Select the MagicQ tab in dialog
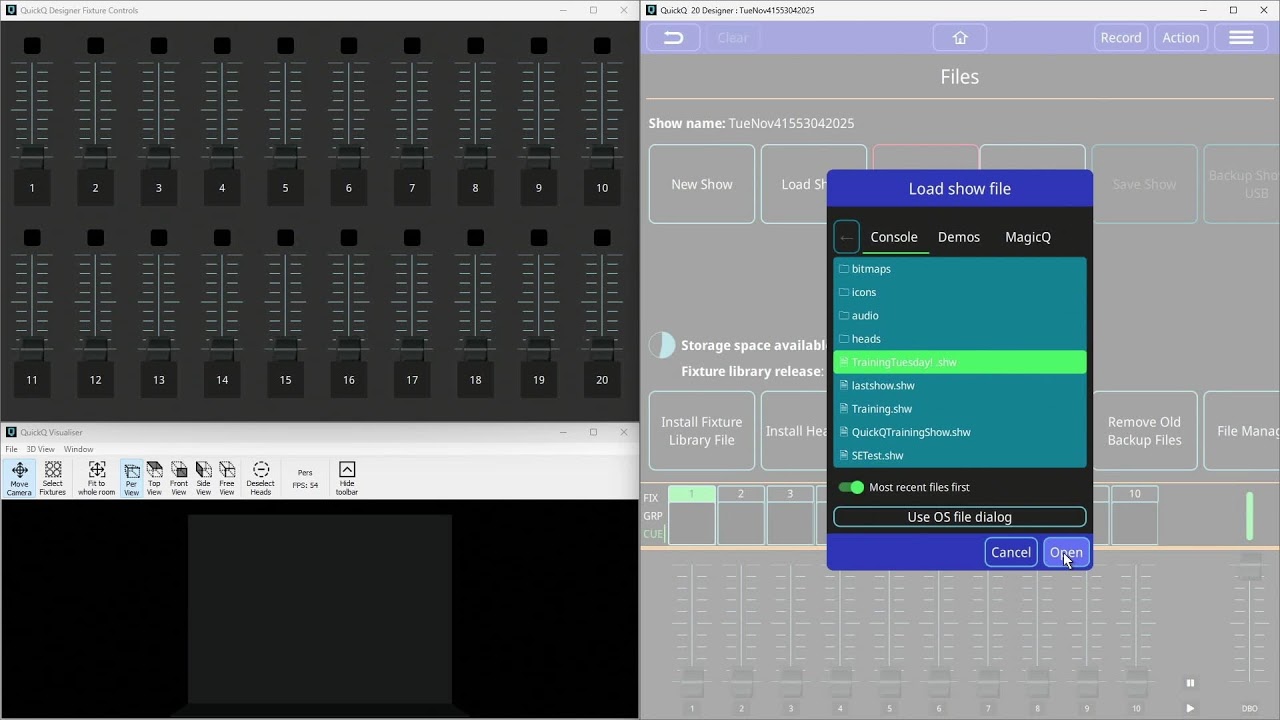This screenshot has height=720, width=1280. tap(1028, 237)
